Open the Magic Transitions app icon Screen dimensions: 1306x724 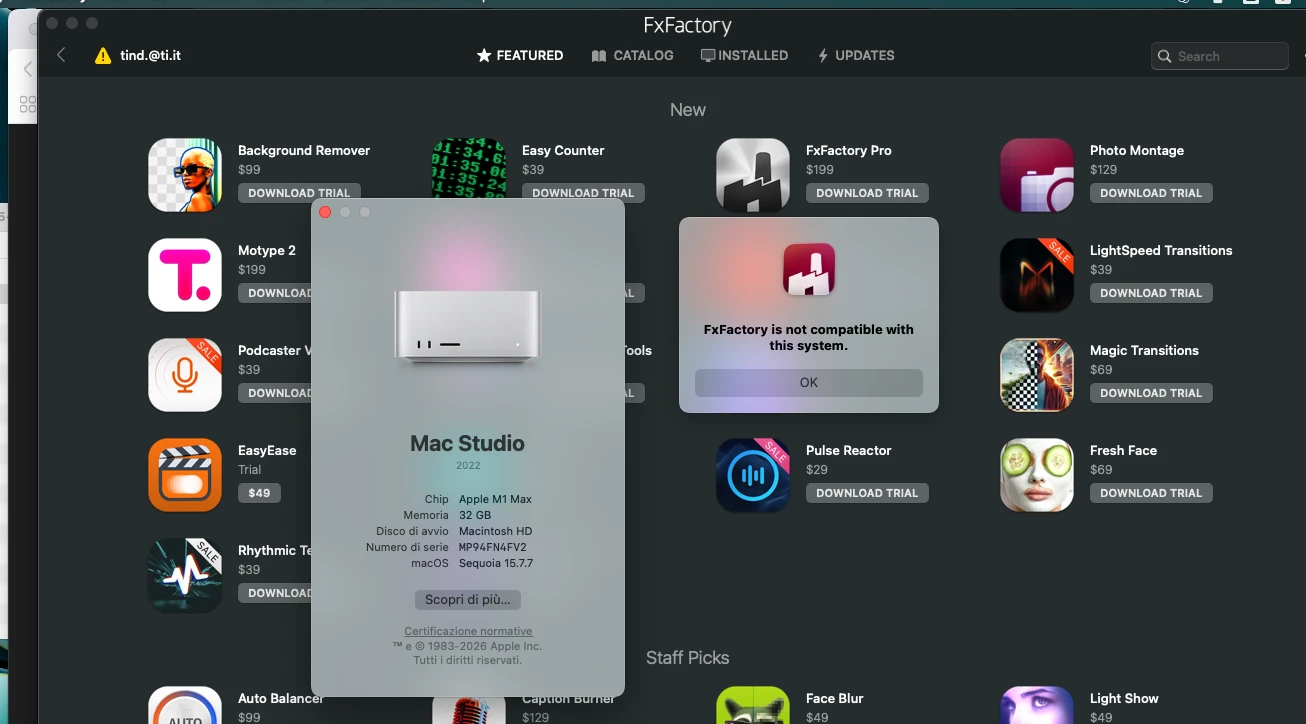[x=1037, y=375]
